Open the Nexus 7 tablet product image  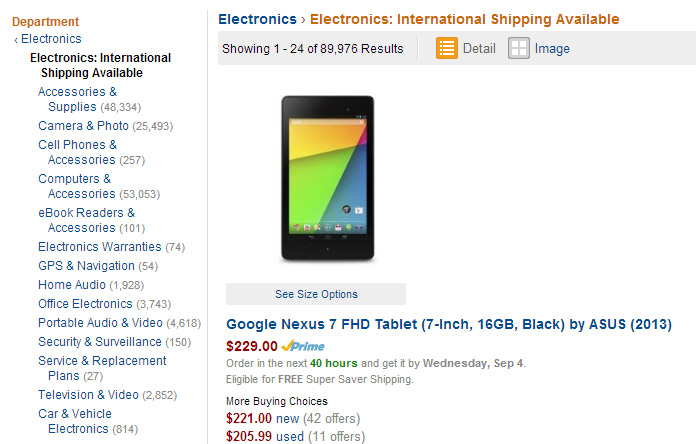[328, 178]
